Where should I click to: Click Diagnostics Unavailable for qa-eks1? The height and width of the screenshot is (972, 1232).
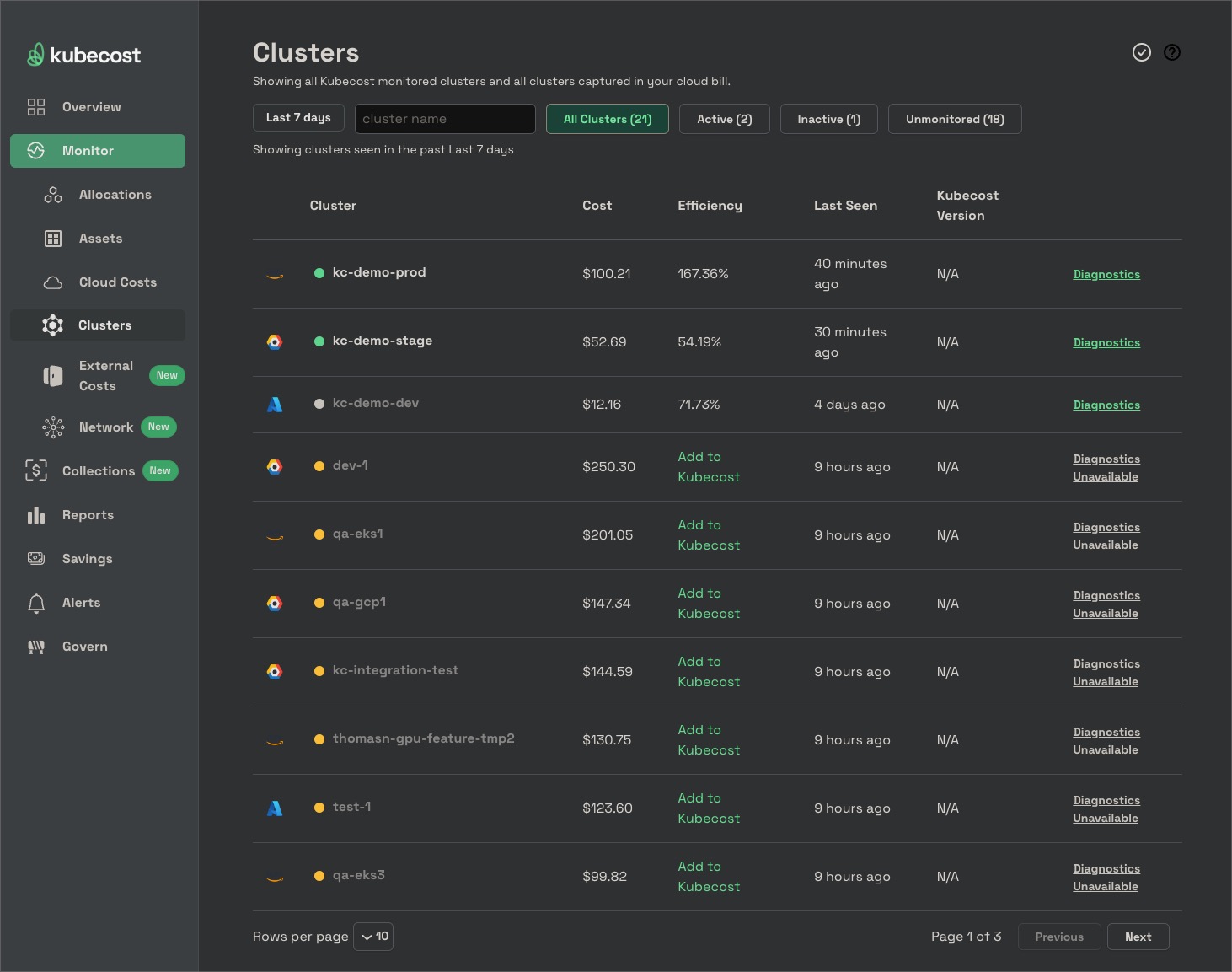[x=1106, y=536]
